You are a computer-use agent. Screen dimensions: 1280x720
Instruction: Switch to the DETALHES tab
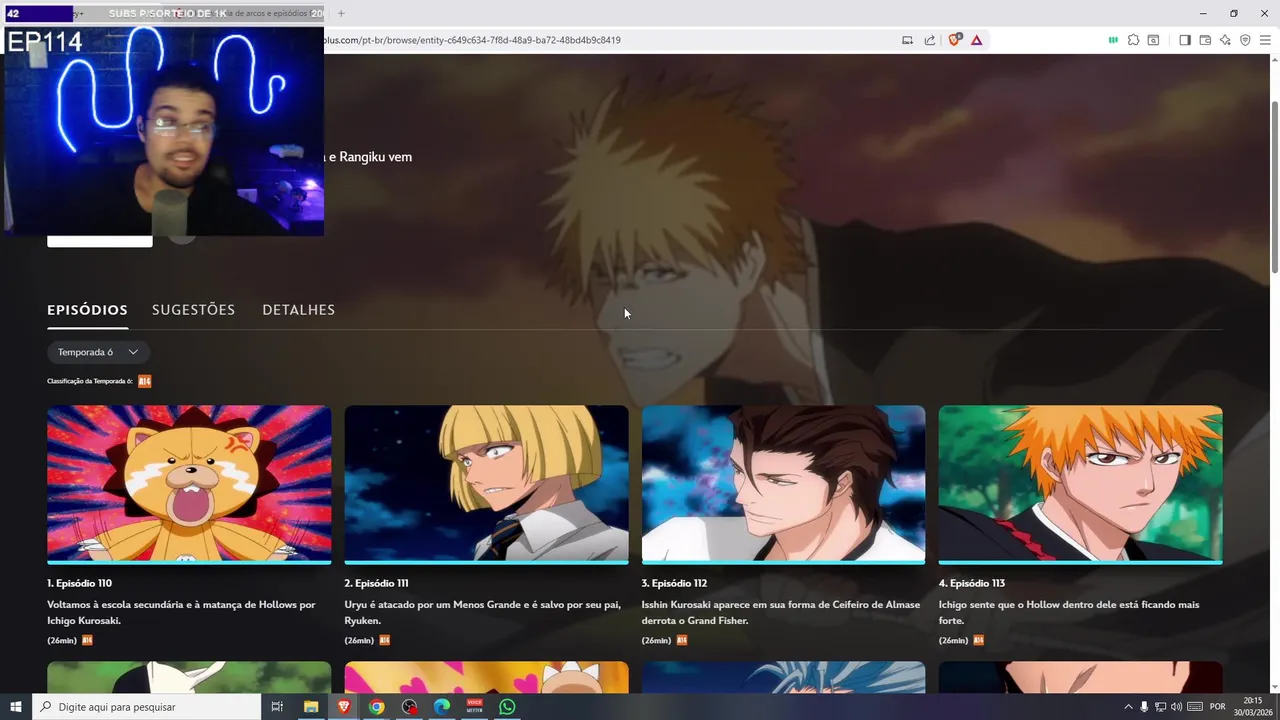(298, 310)
